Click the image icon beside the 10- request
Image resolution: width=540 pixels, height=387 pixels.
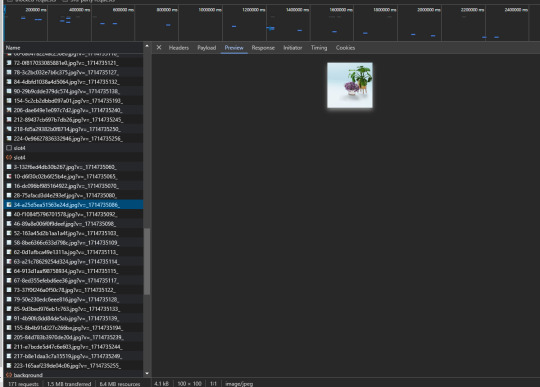[9, 177]
